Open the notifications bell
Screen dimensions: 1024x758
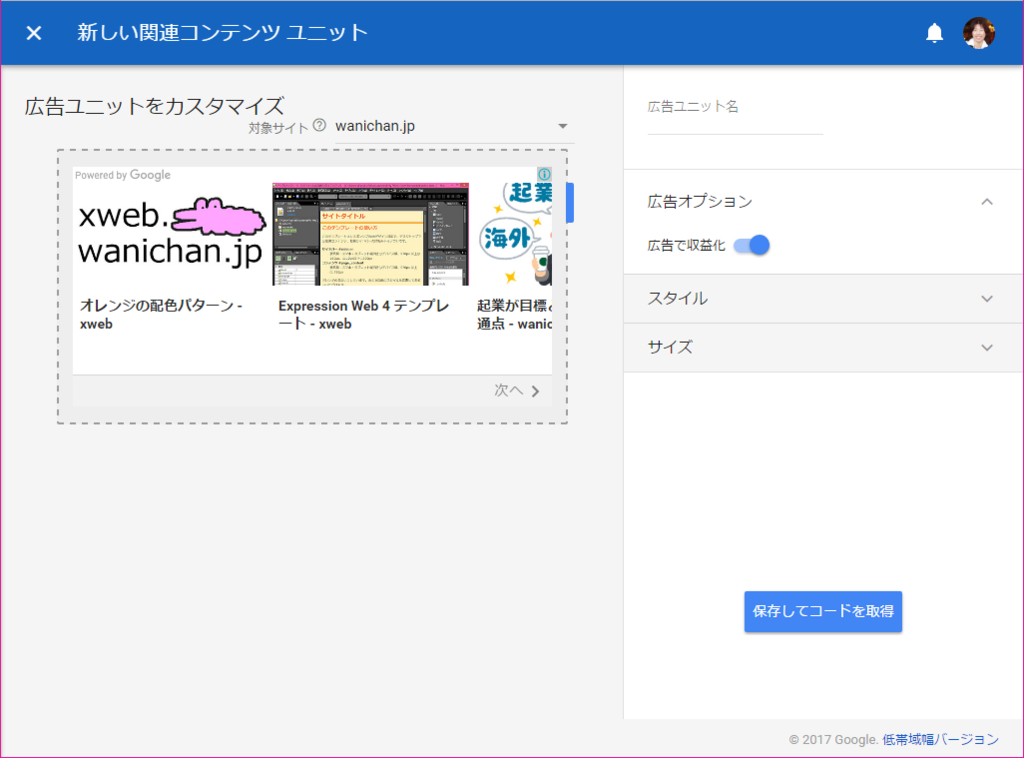click(935, 33)
